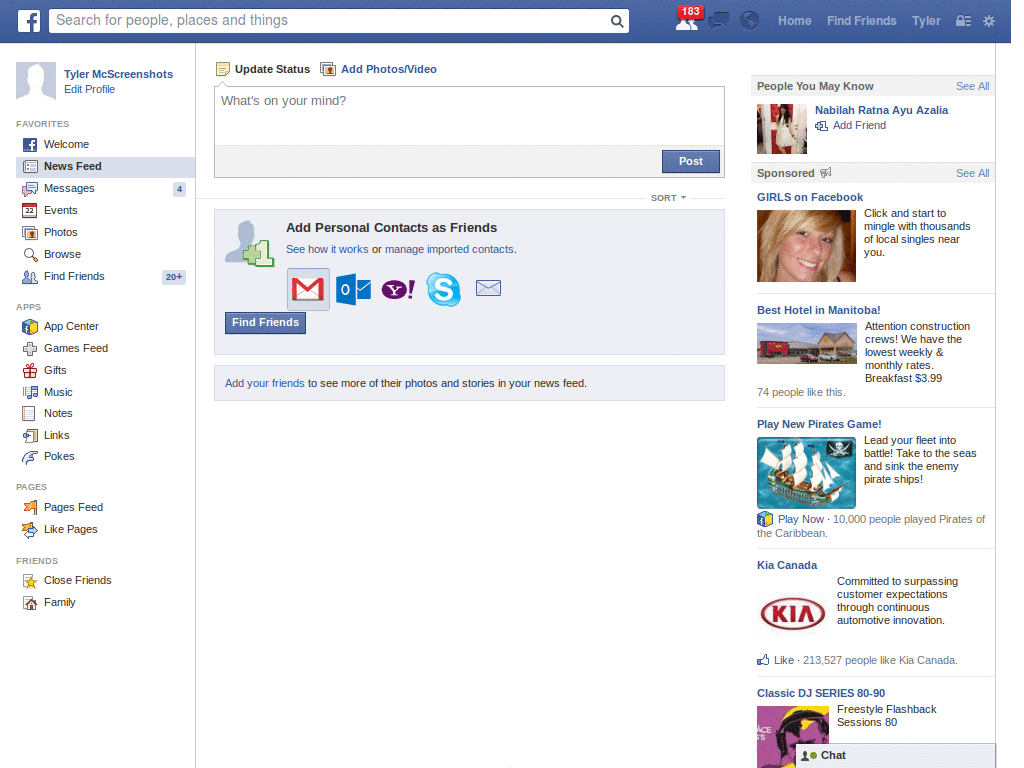Open Find Friends in the top bar
This screenshot has width=1024, height=768.
(861, 21)
